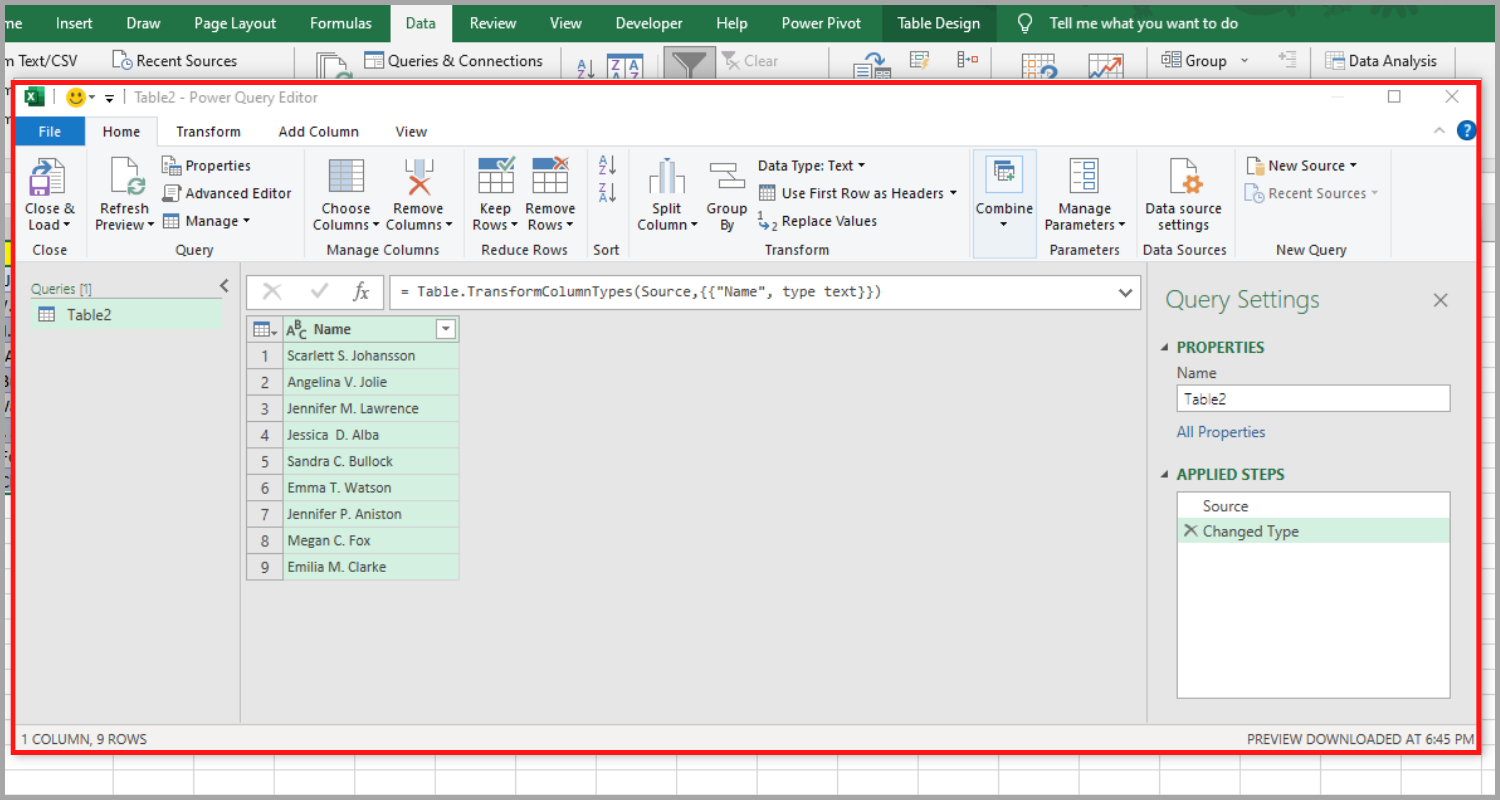Delete the Changed Type applied step

(x=1190, y=531)
